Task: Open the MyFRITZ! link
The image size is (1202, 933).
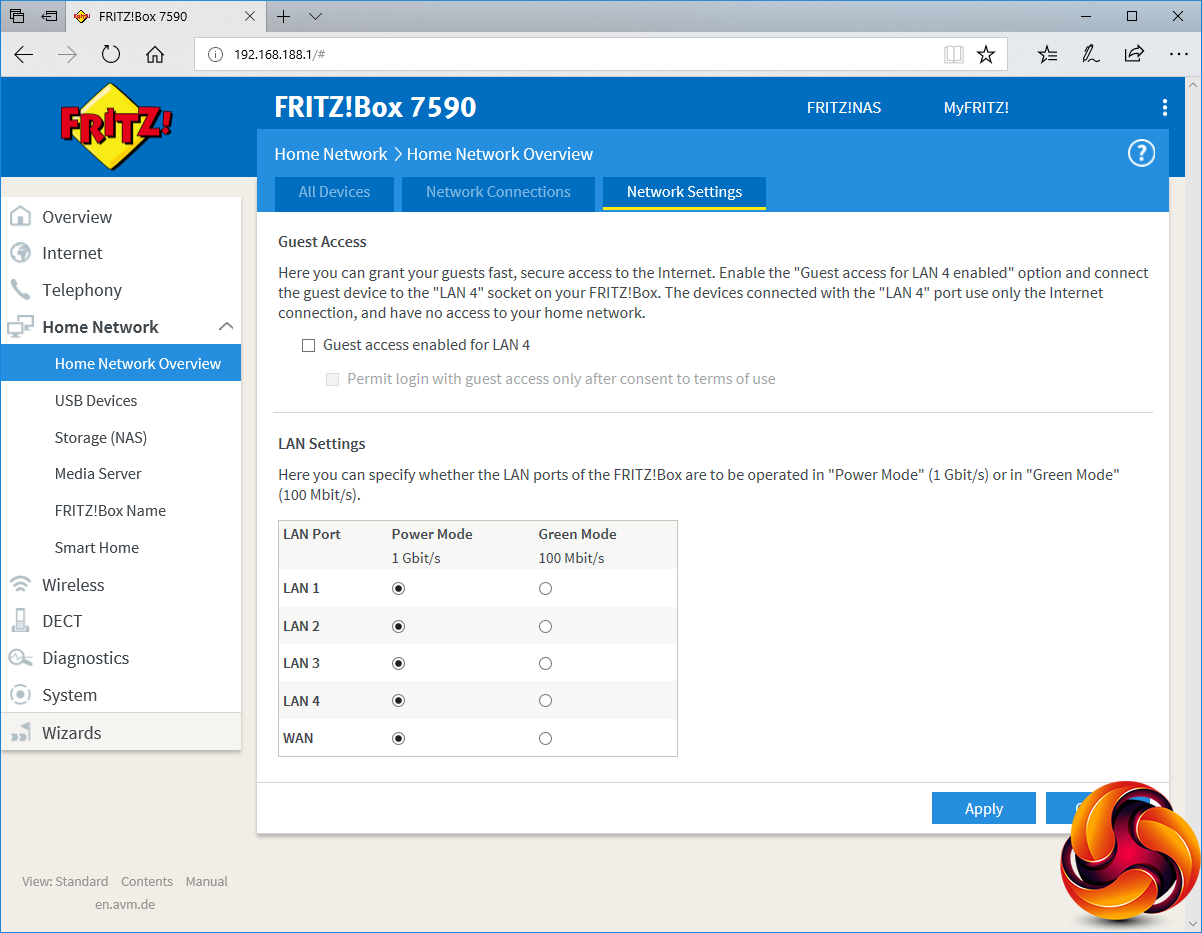Action: 976,108
